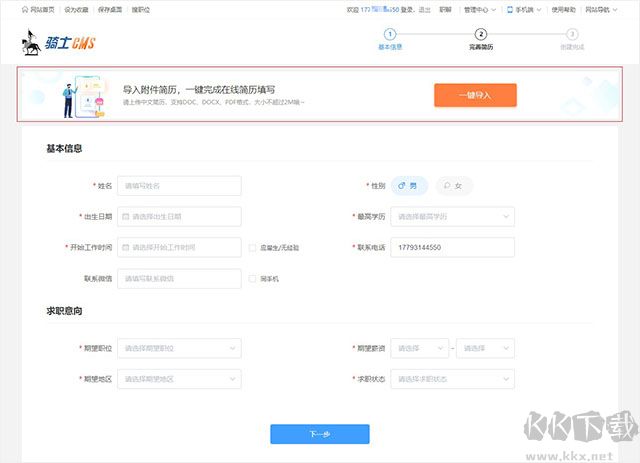Open the 求职状态 dropdown
The image size is (640, 463).
452,379
